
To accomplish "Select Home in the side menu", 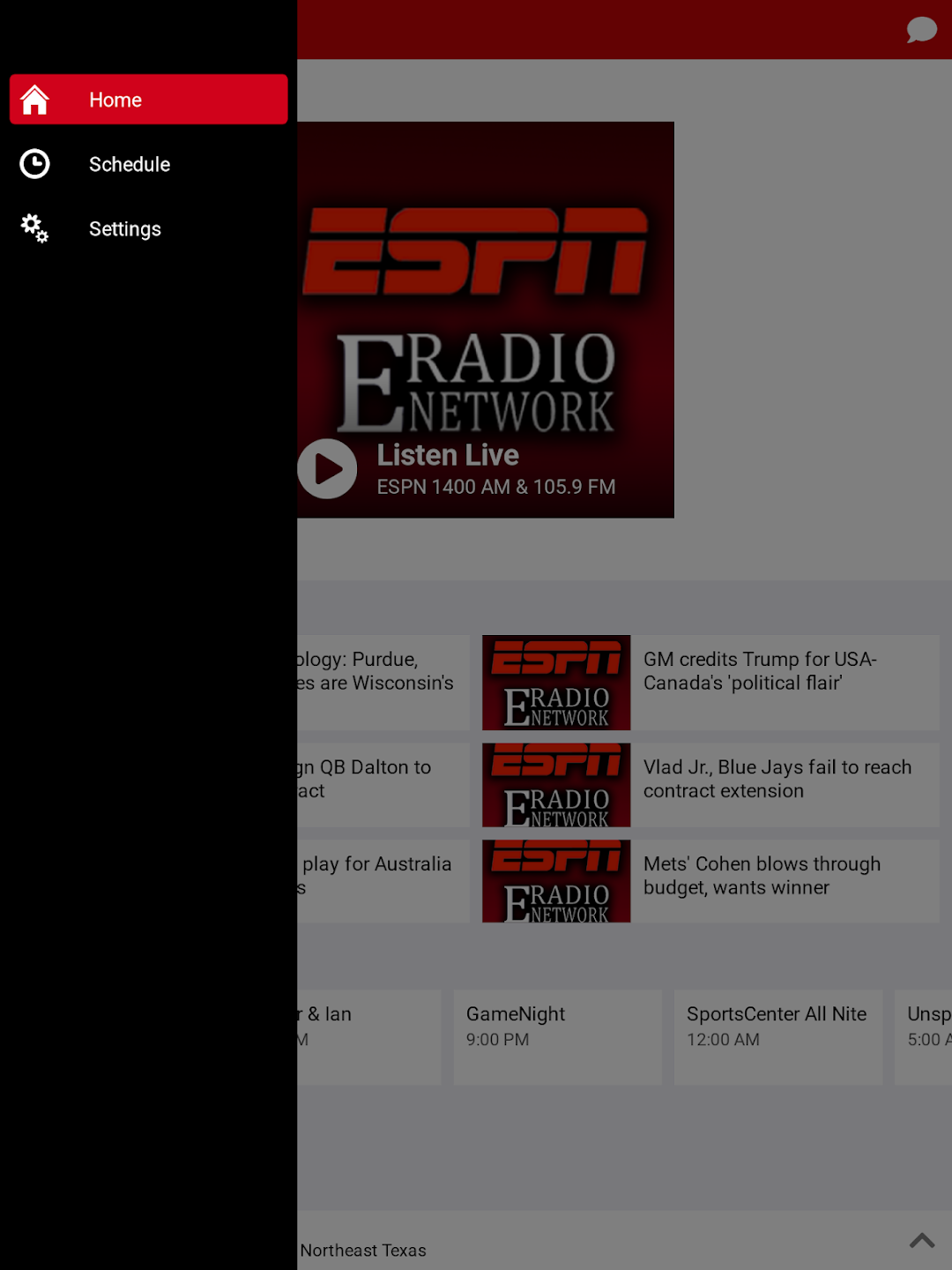I will [148, 100].
